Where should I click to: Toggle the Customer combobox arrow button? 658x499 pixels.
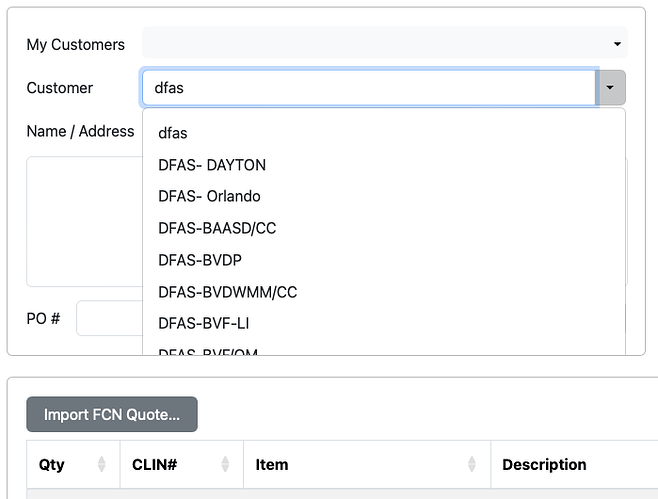(611, 88)
